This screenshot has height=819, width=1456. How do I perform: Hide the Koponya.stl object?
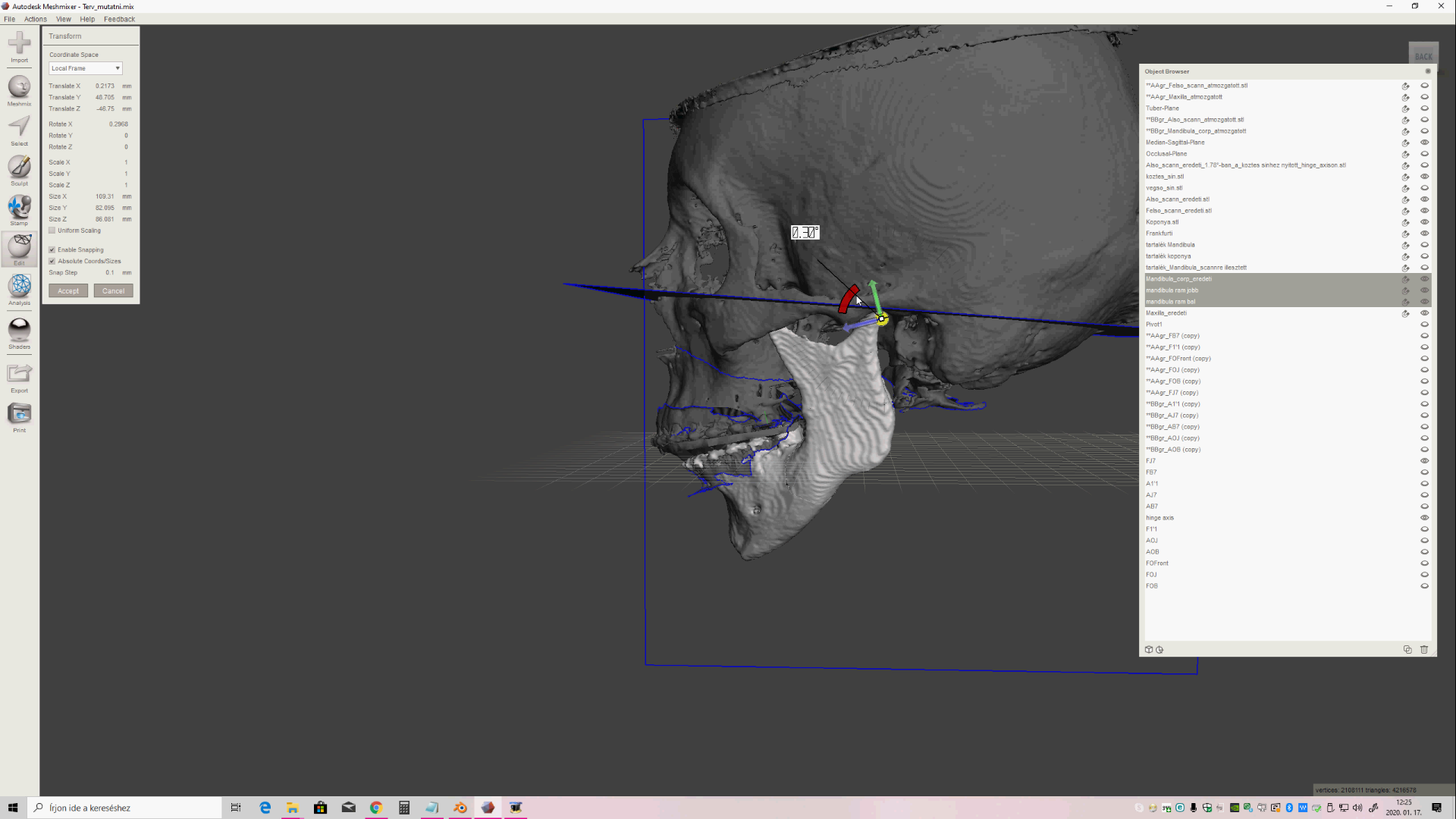[x=1424, y=222]
